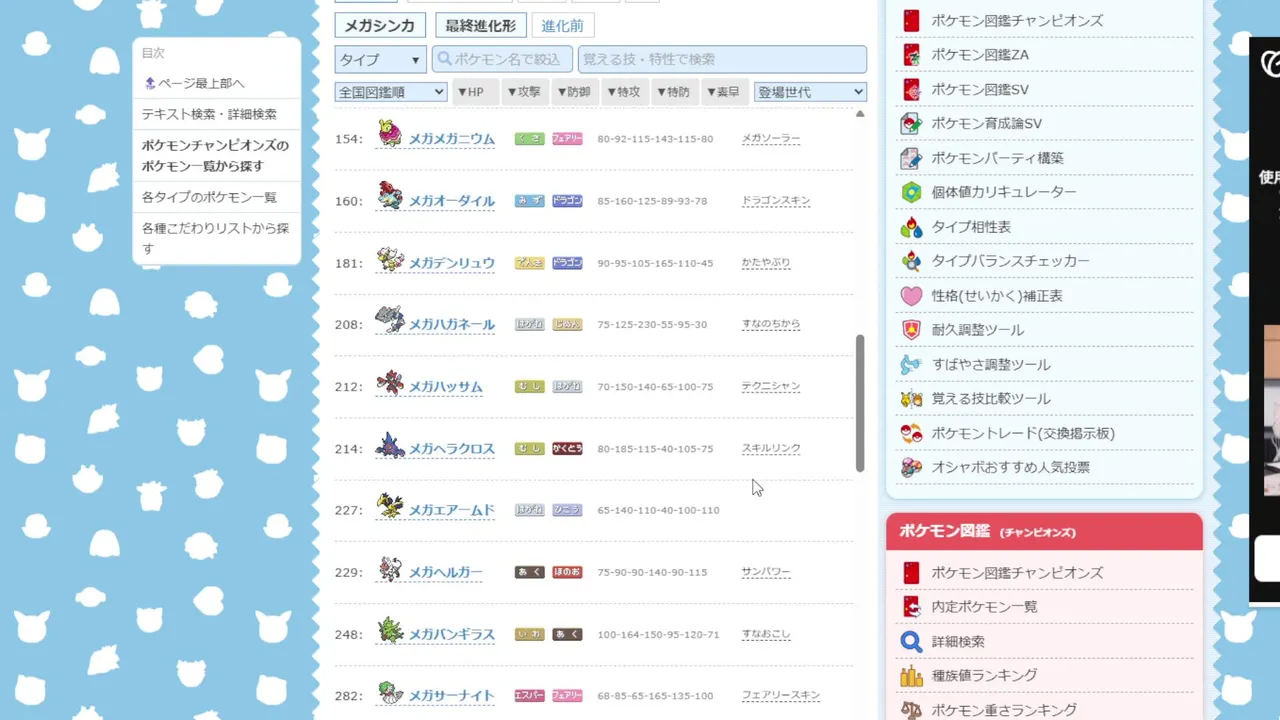Screen dimensions: 1280x720
Task: Click the icon beside ポケモン図鑑ZA
Action: (x=911, y=55)
